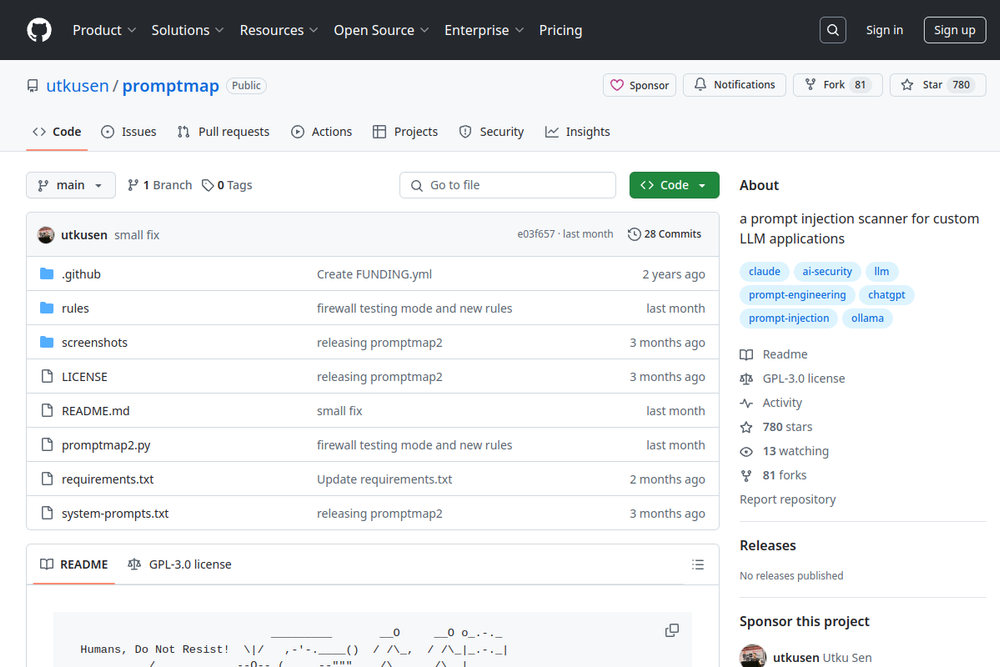The height and width of the screenshot is (667, 1000).
Task: Click the sponsor utkusen avatar
Action: 753,656
